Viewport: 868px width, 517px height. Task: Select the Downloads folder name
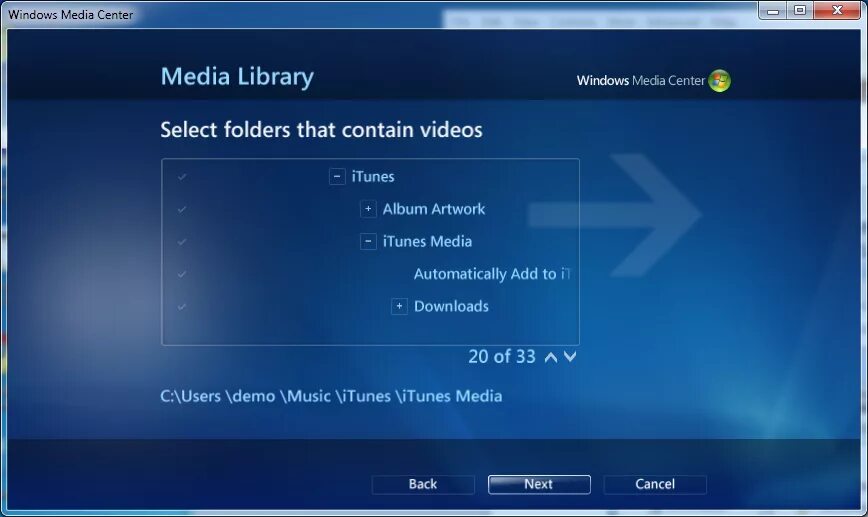[x=451, y=306]
